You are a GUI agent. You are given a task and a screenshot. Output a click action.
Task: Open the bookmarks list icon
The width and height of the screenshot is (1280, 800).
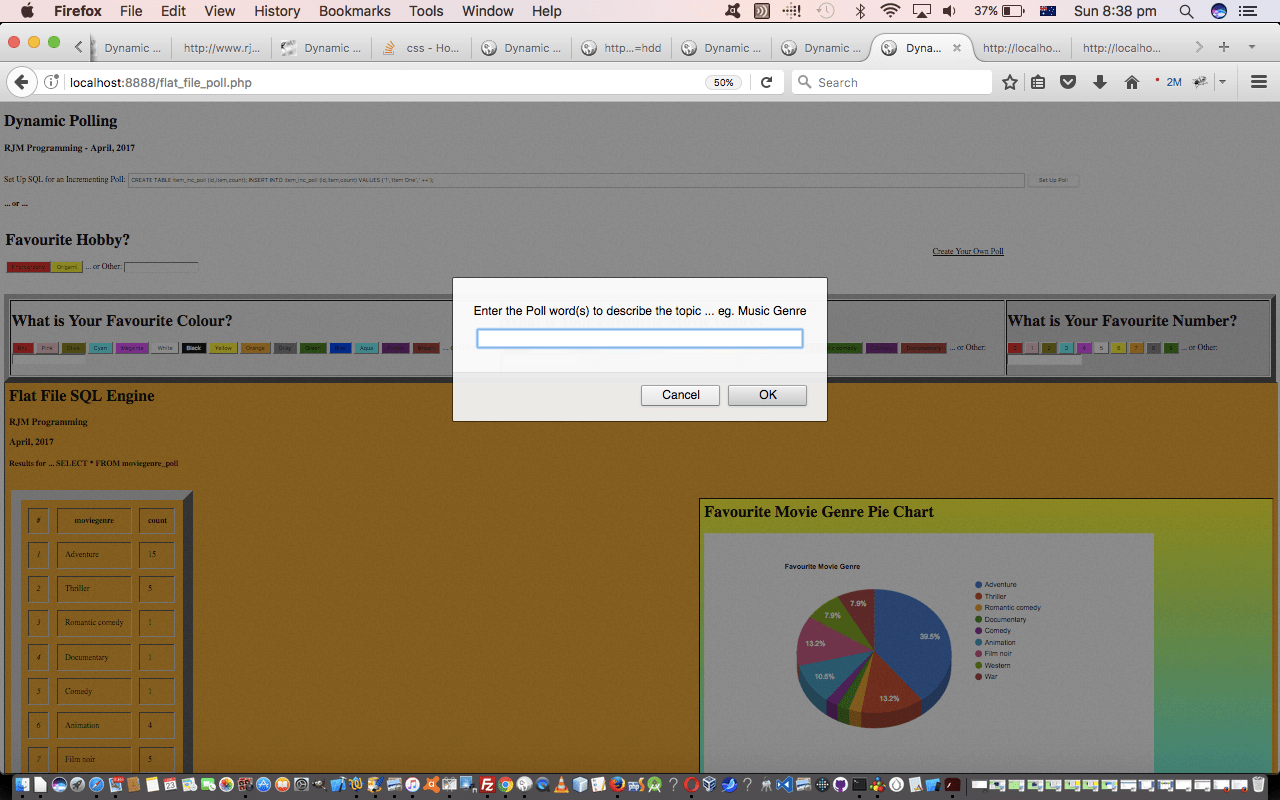tap(1038, 82)
